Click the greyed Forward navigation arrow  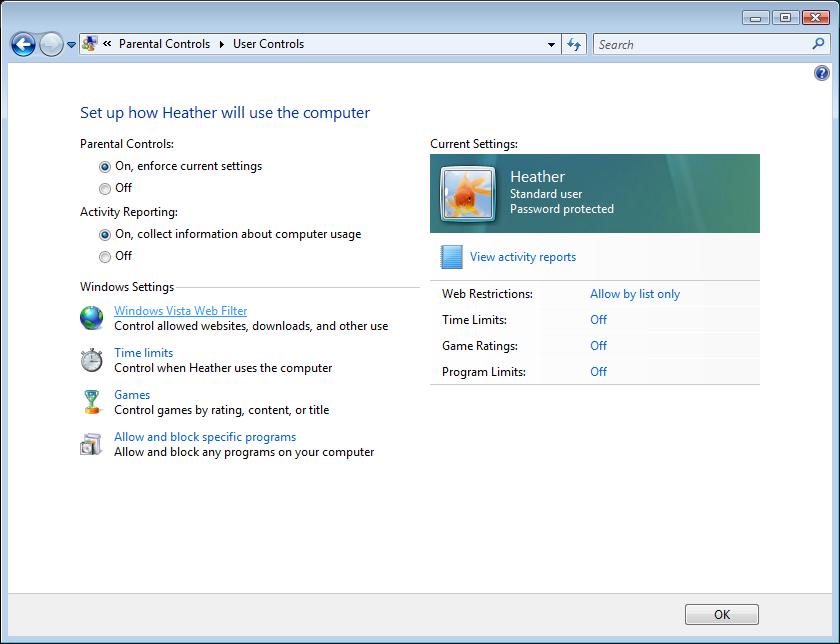[51, 44]
